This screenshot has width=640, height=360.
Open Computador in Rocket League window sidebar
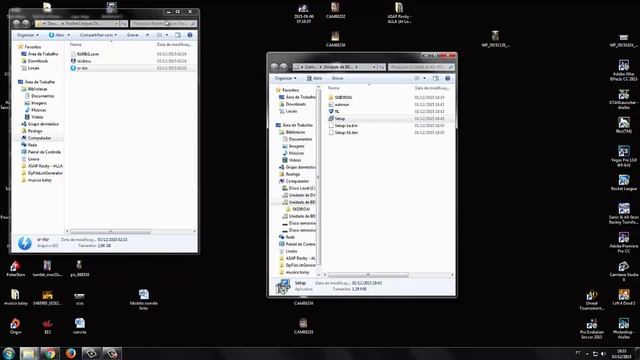coord(39,138)
